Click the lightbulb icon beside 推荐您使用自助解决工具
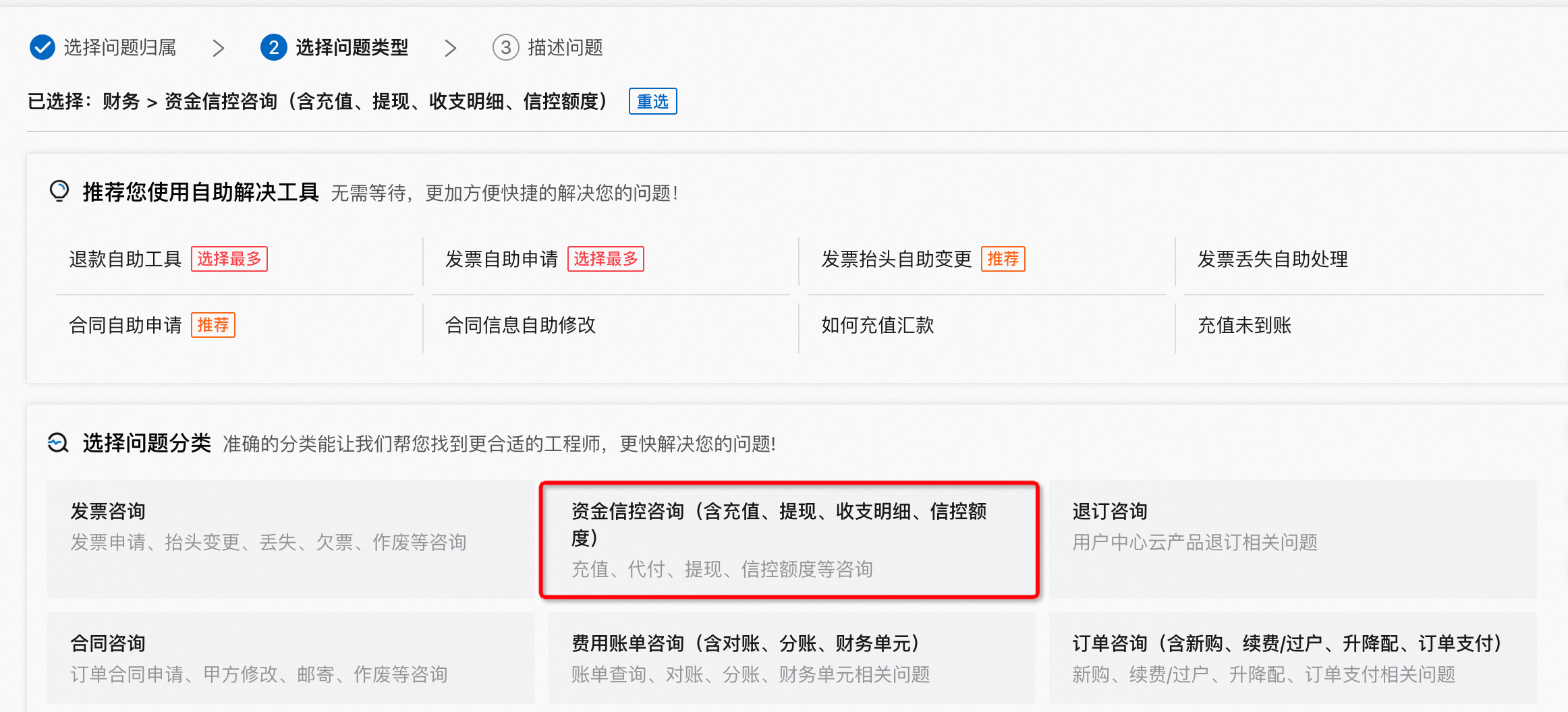Screen dimensions: 1568x712 tap(59, 191)
